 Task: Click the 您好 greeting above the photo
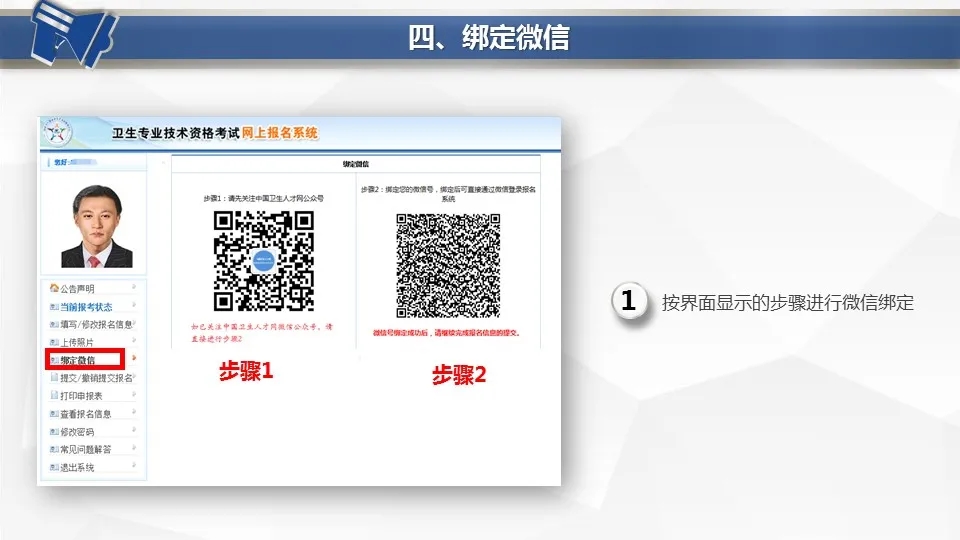tap(60, 162)
